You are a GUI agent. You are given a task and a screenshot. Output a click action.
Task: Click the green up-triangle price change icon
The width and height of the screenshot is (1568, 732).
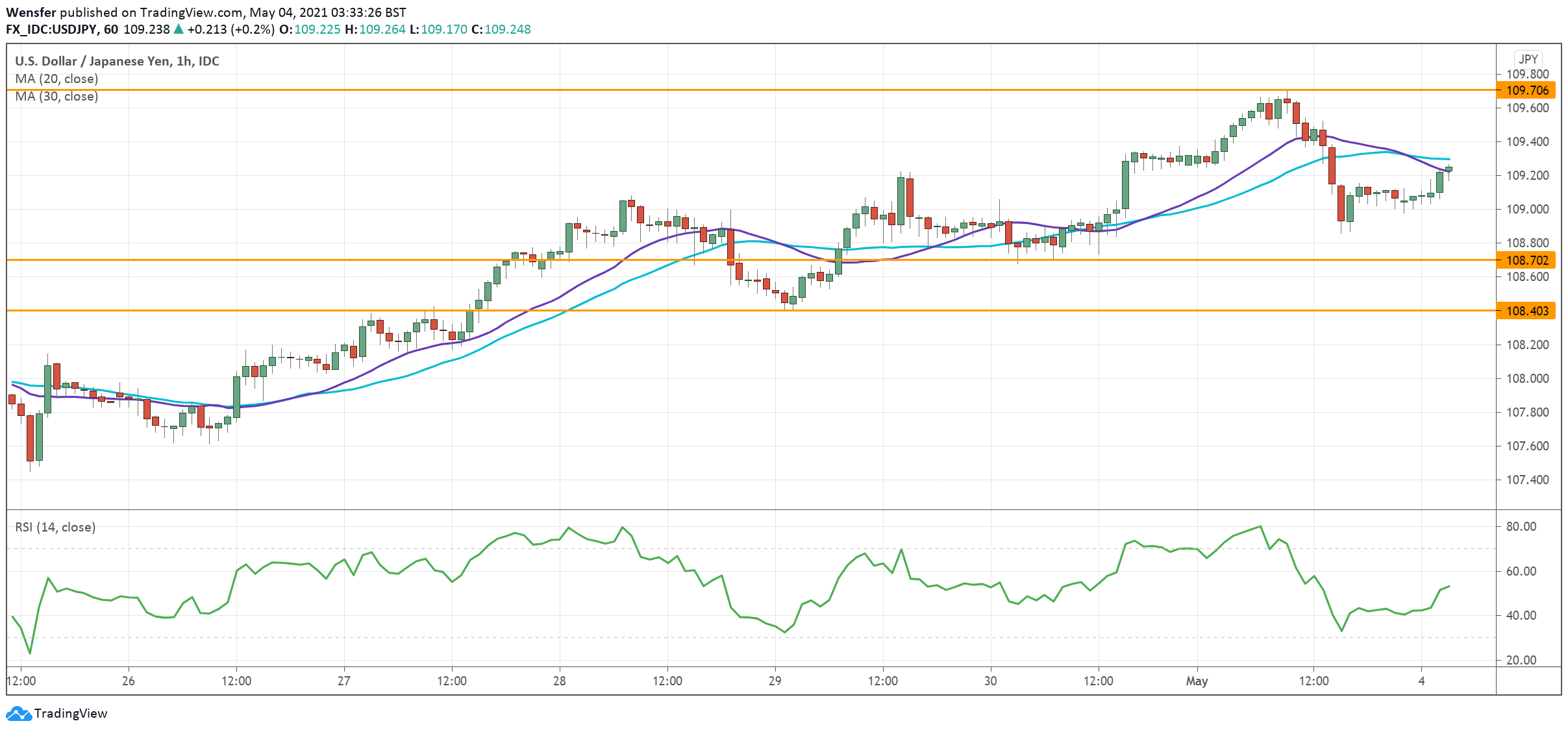tap(179, 29)
